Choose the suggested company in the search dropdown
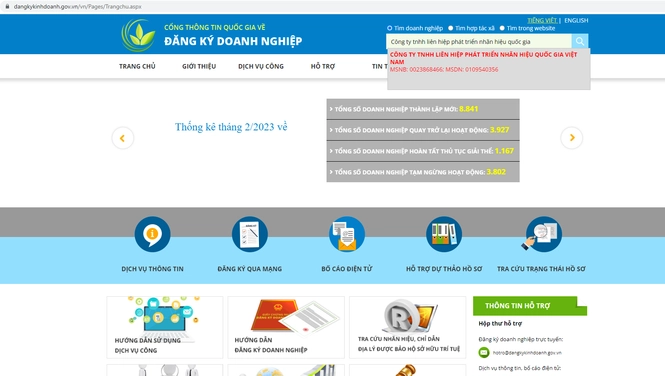The image size is (665, 376). (x=488, y=62)
